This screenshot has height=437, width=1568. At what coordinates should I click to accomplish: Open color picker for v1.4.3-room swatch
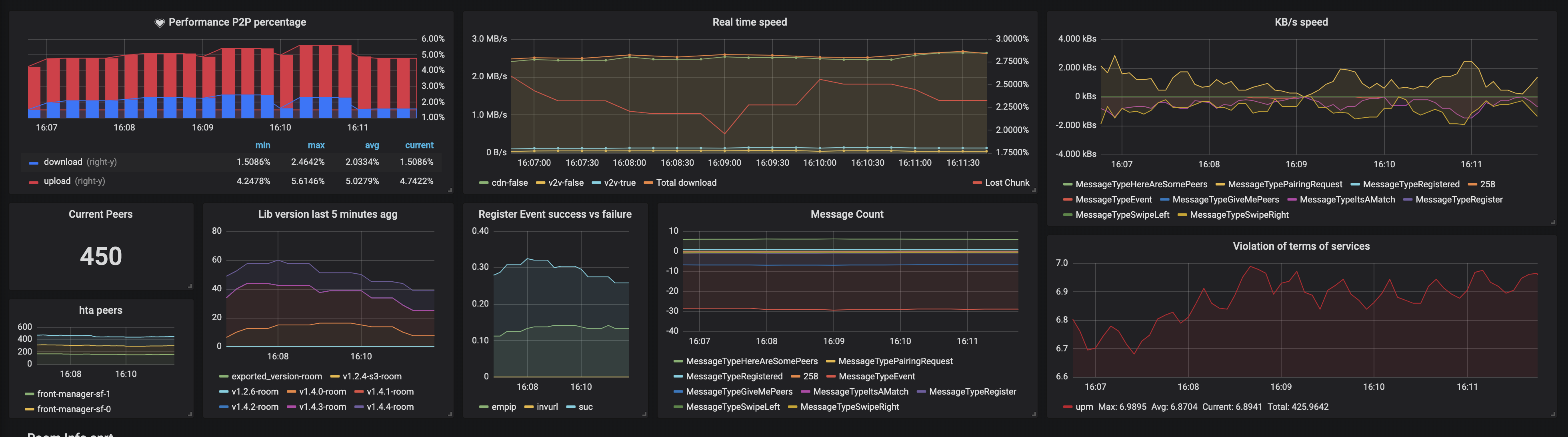coord(291,407)
